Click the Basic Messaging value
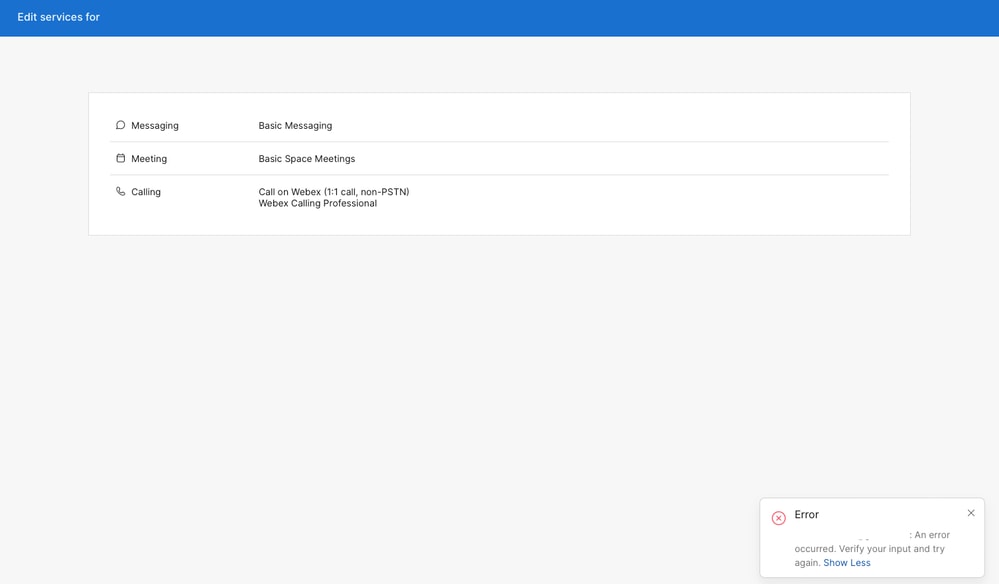This screenshot has width=999, height=584. (x=295, y=125)
